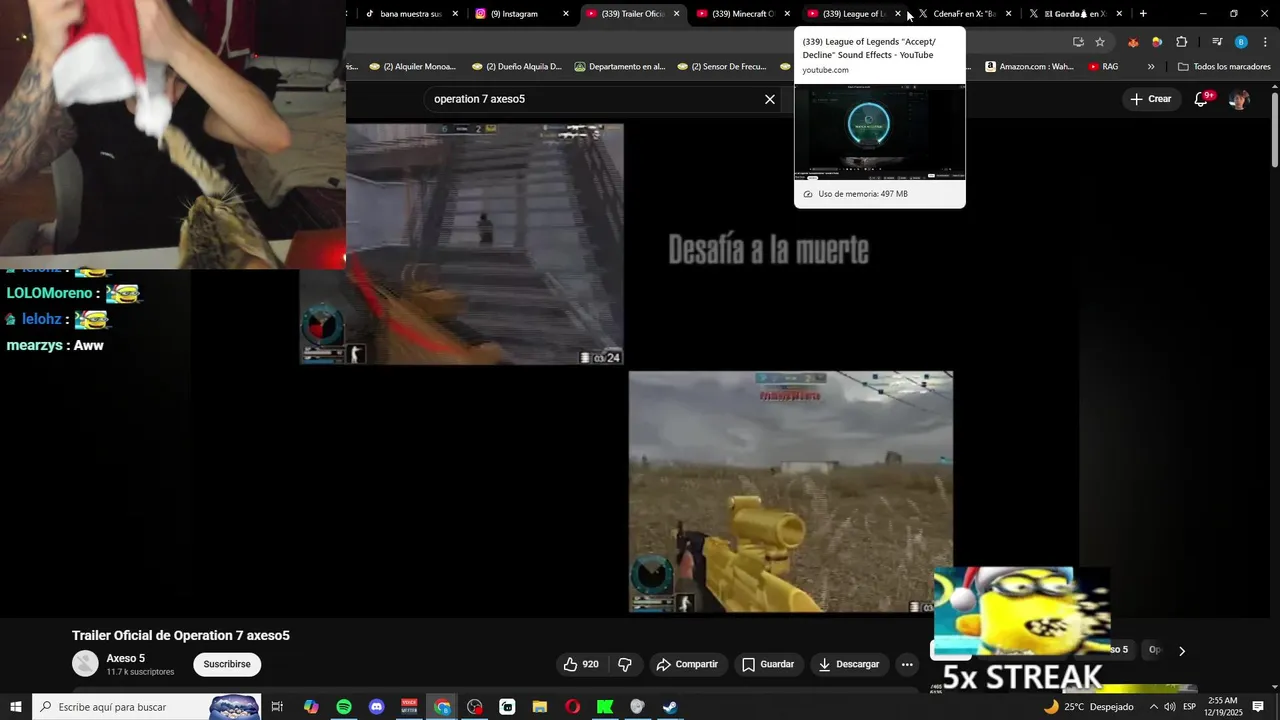Open YouTube notifications bell
The width and height of the screenshot is (1280, 720).
pos(1201,99)
